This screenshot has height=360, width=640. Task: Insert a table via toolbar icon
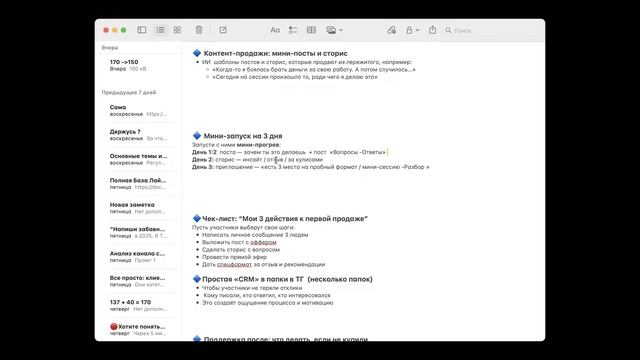coord(311,30)
